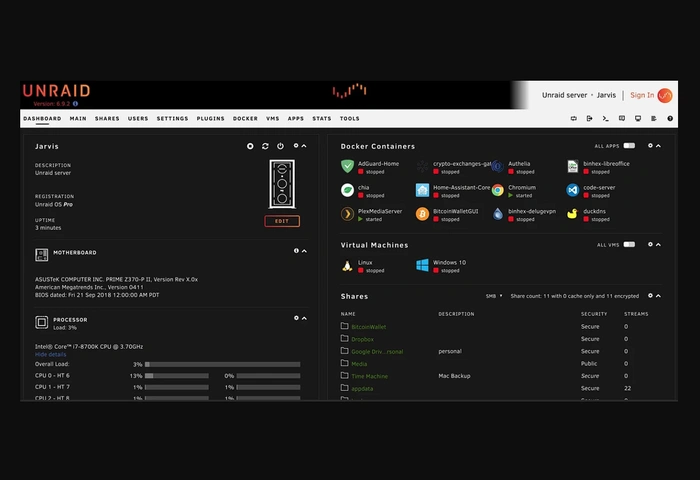
Task: Switch to the SETTINGS tab
Action: 172,119
